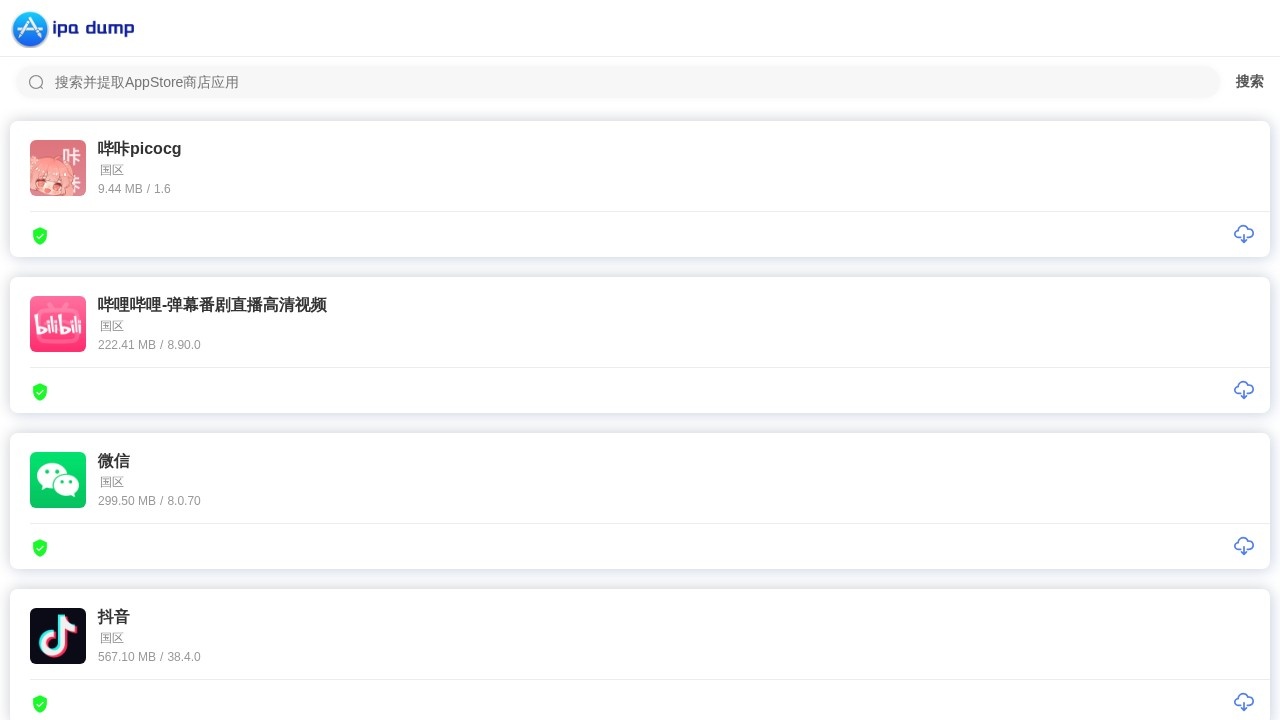Screen dimensions: 1280x720
Task: Click 哔哩哔哩 green shield badge
Action: point(40,392)
